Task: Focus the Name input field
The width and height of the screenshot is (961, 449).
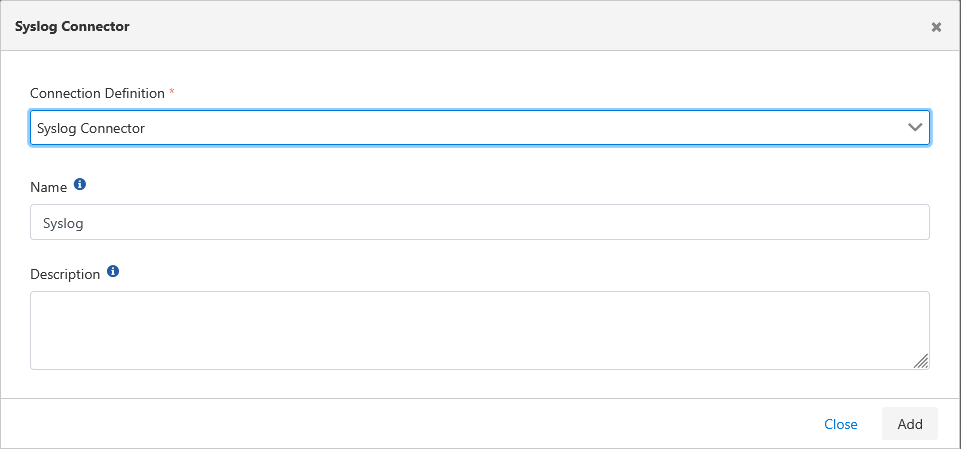Action: 480,223
